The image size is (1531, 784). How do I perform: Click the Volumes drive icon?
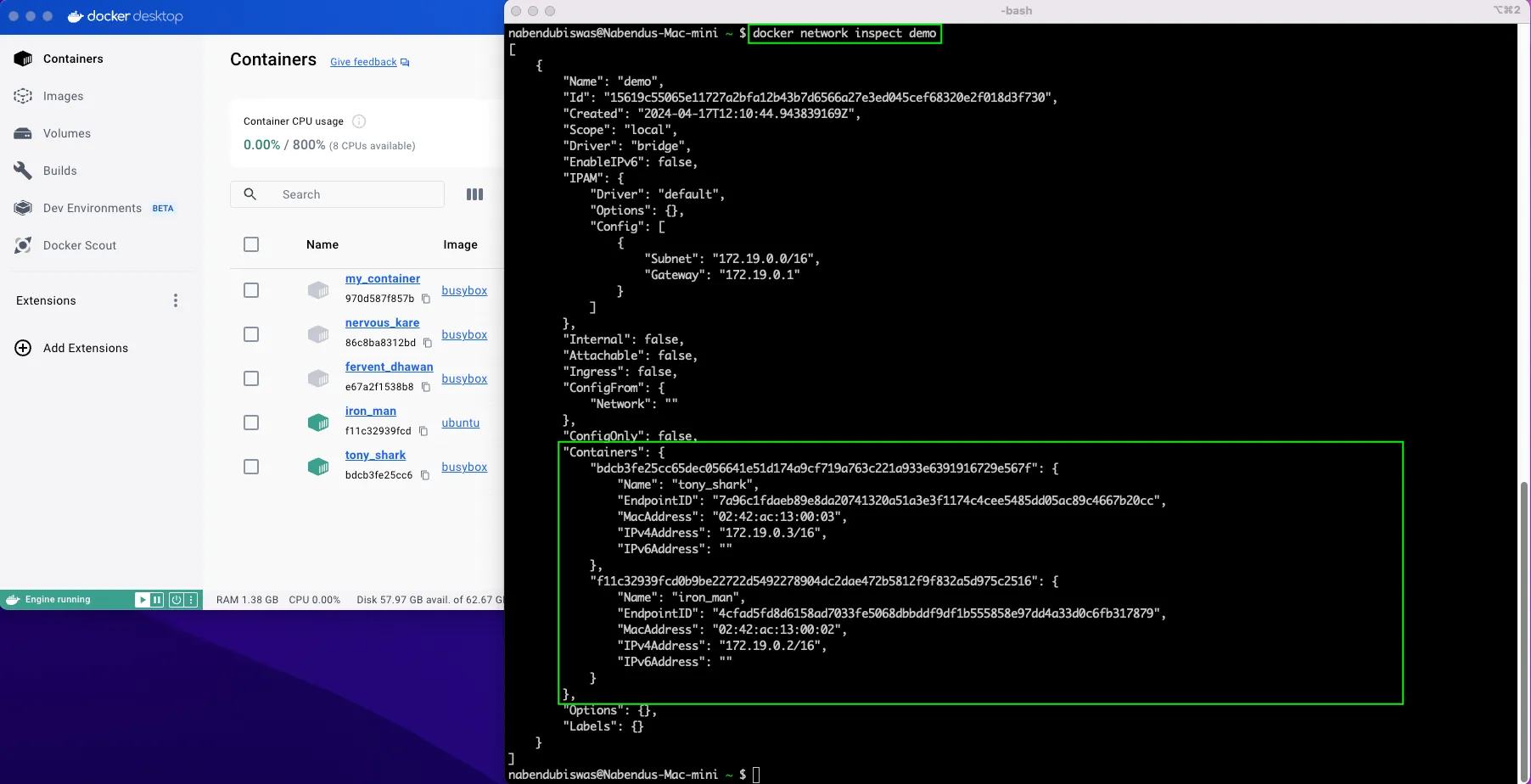(24, 133)
